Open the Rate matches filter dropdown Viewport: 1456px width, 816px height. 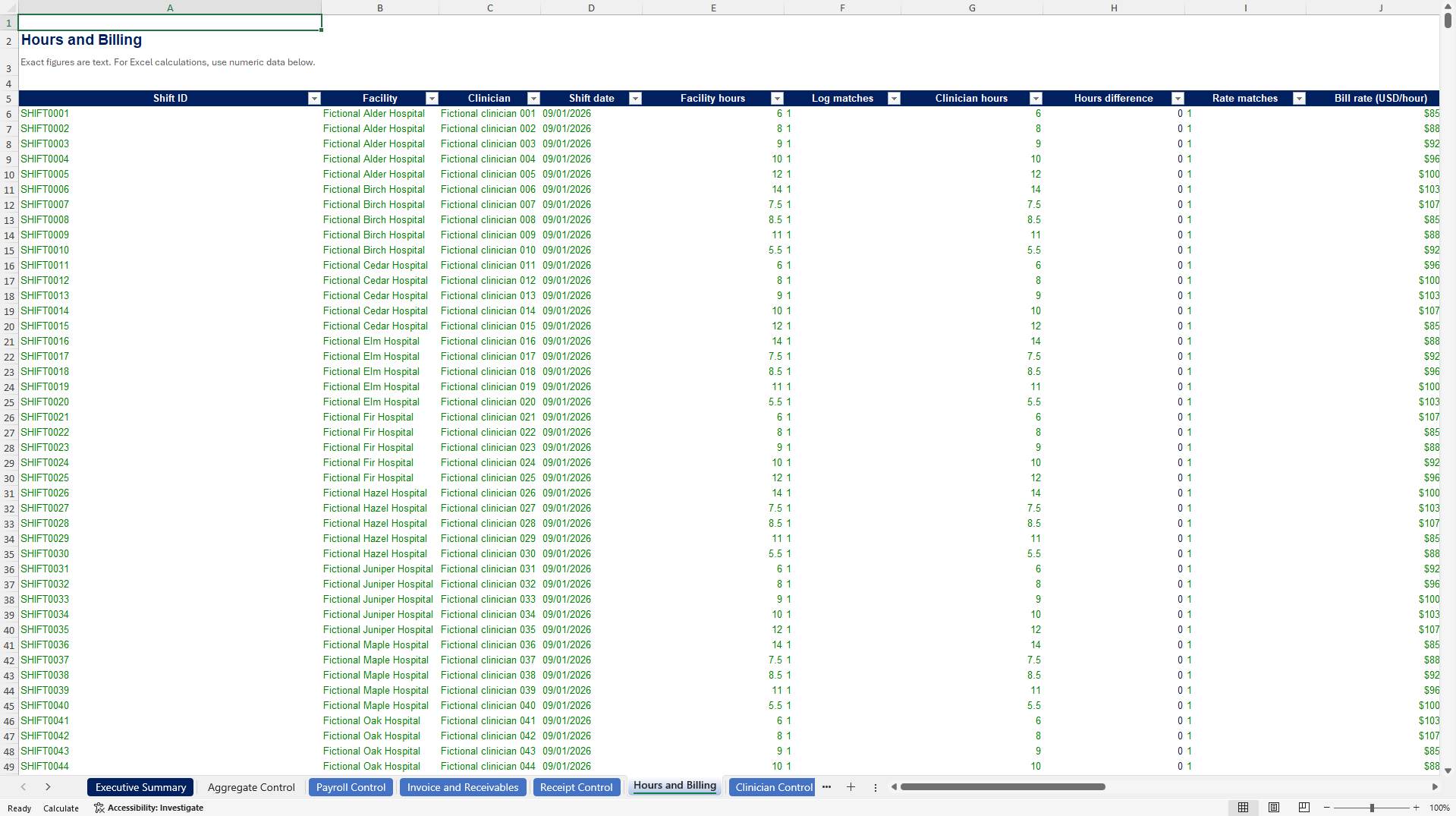click(1299, 99)
